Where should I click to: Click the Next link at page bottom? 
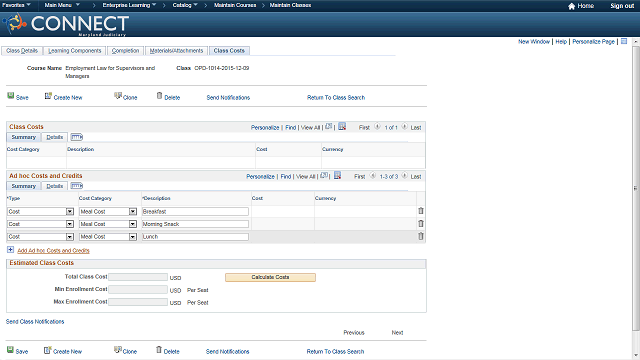pyautogui.click(x=398, y=333)
